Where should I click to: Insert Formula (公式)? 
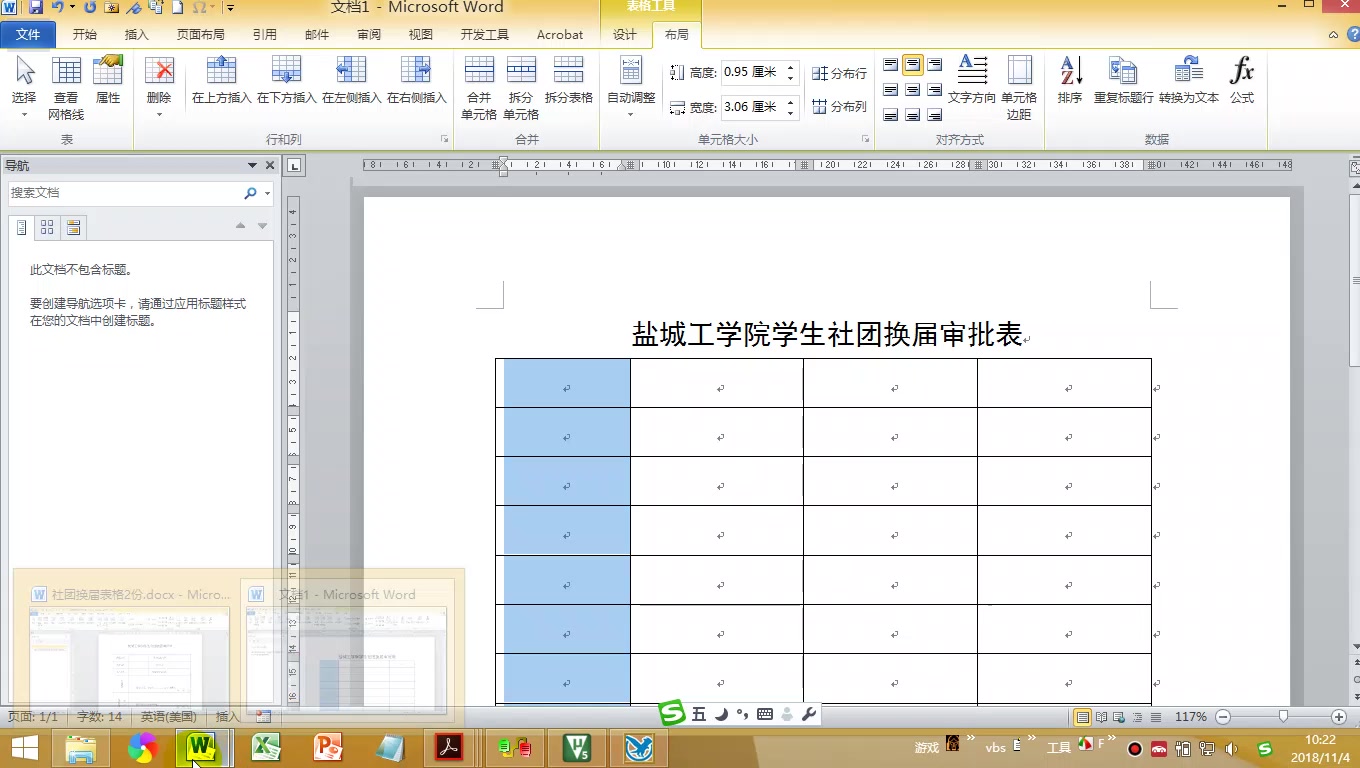coord(1242,80)
